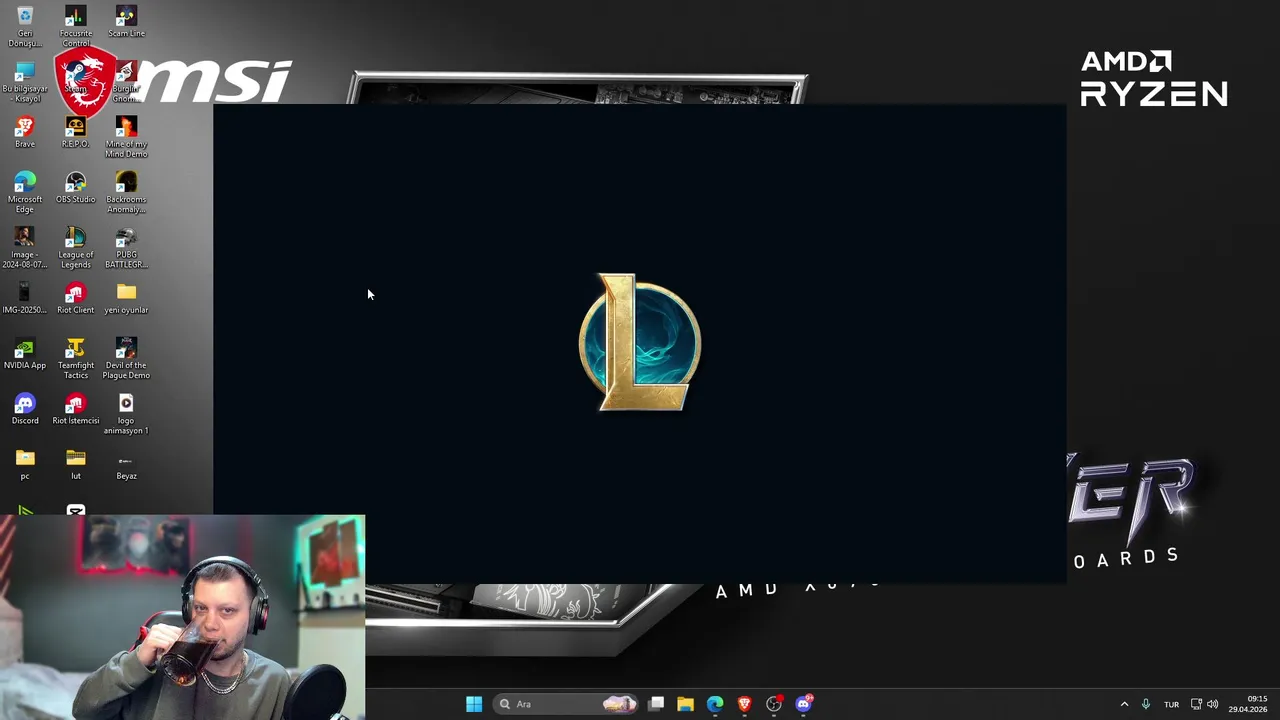
Task: Expand the hidden system tray icons chevron
Action: (1124, 704)
